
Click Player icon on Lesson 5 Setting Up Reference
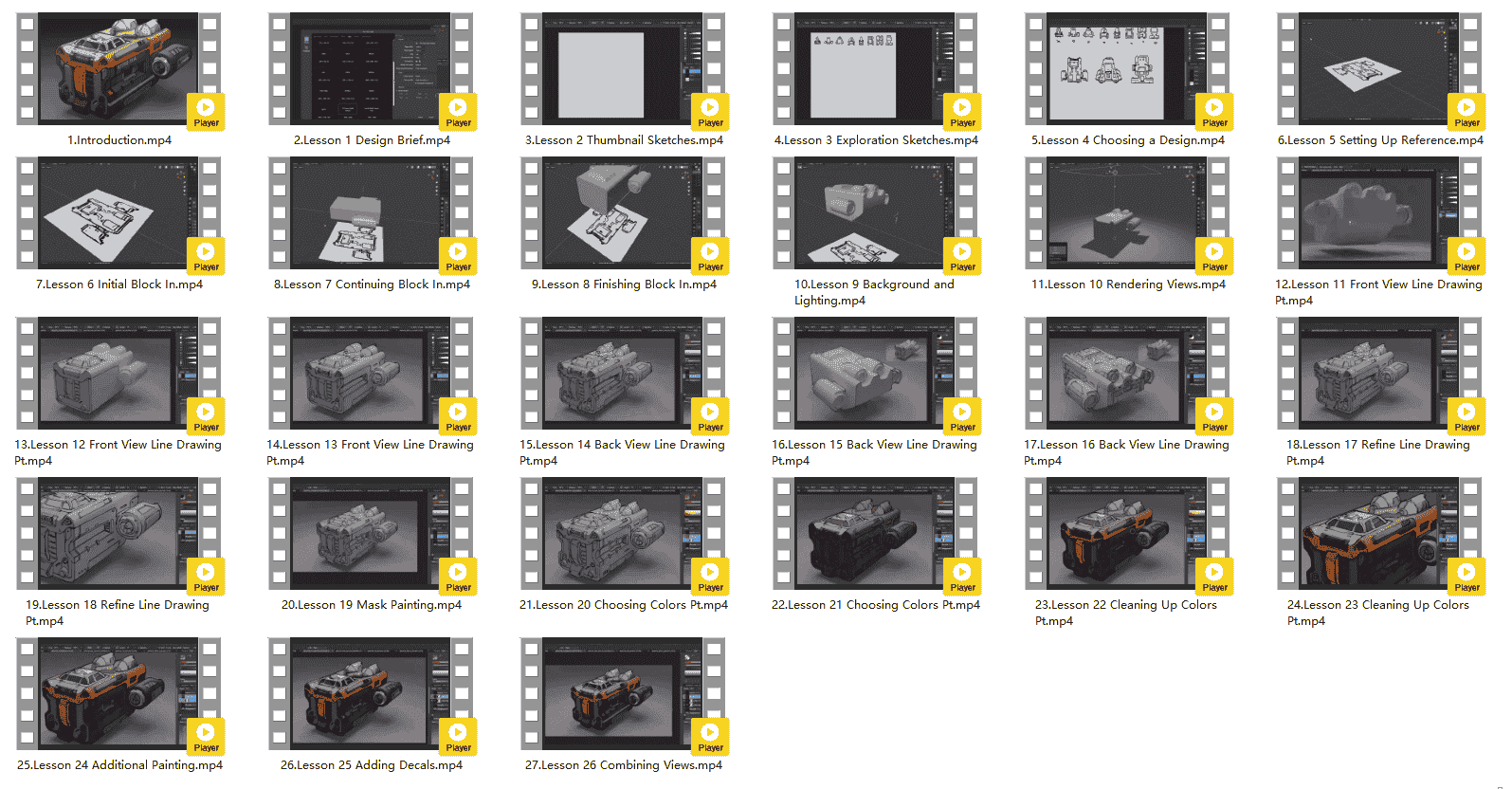(x=1466, y=111)
